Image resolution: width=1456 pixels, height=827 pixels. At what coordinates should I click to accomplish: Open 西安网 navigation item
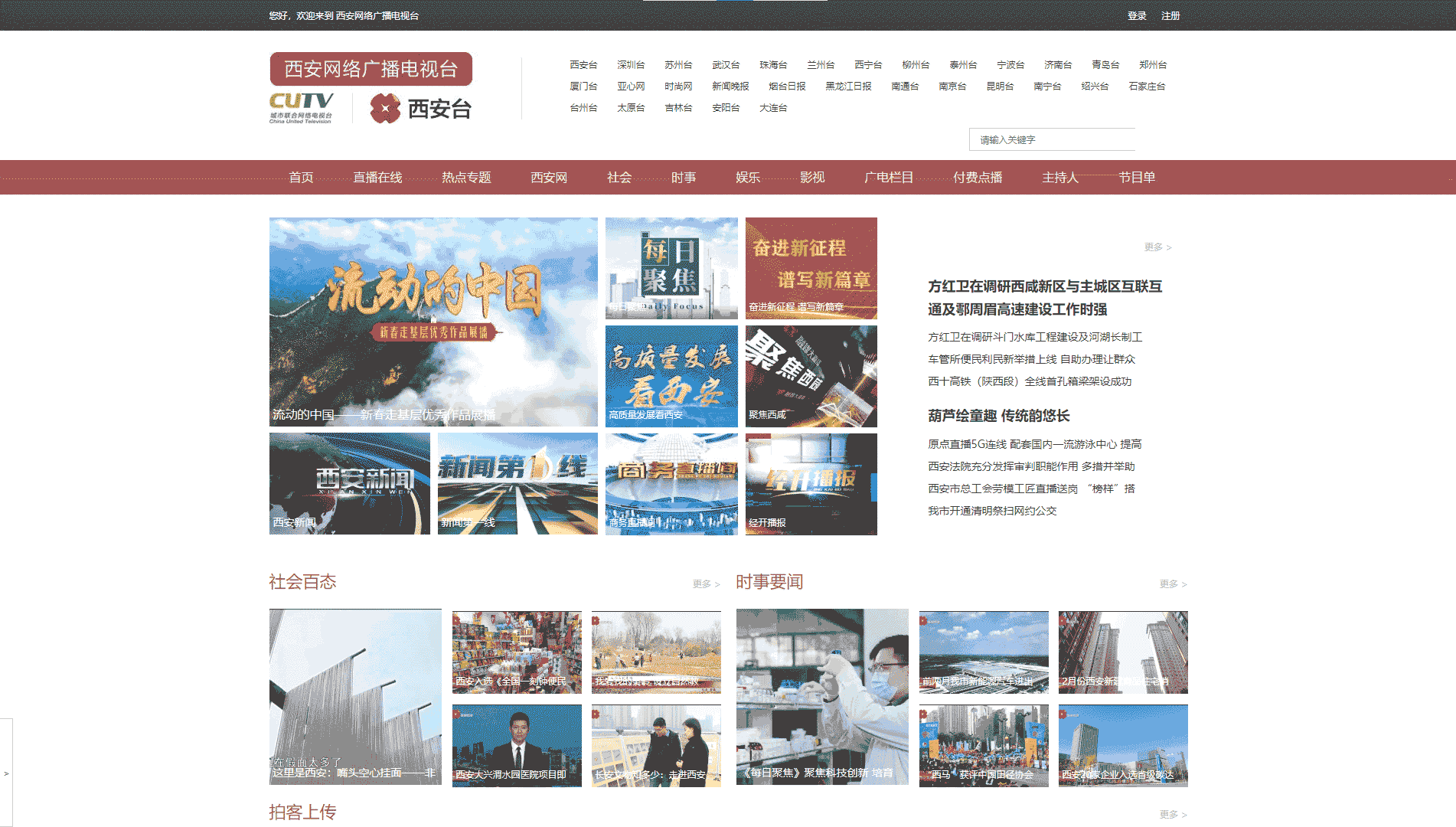pyautogui.click(x=549, y=178)
